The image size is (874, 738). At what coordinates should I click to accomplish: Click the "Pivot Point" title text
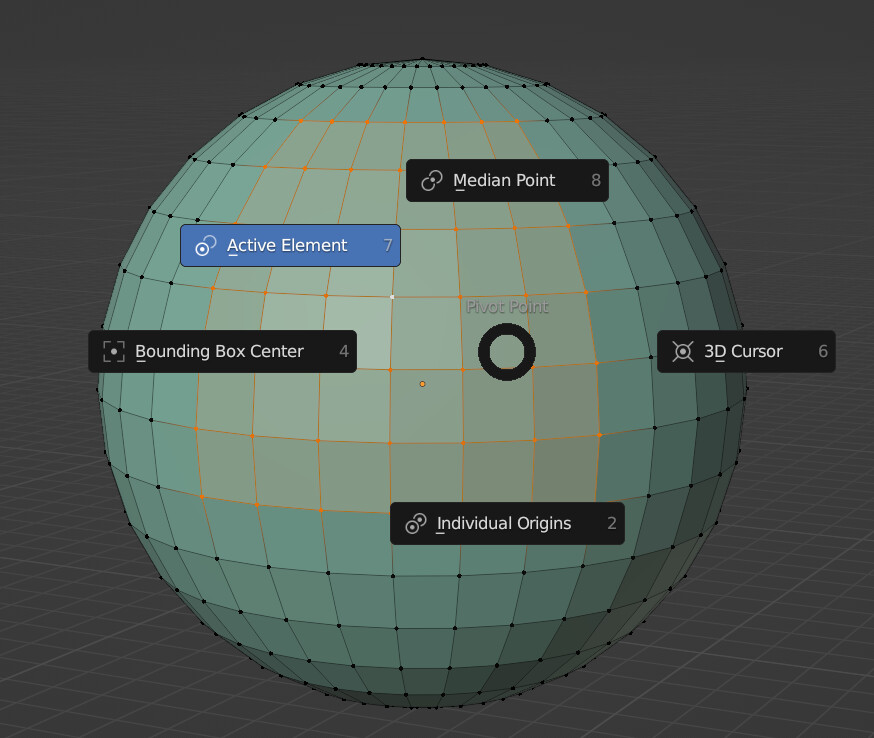[507, 307]
